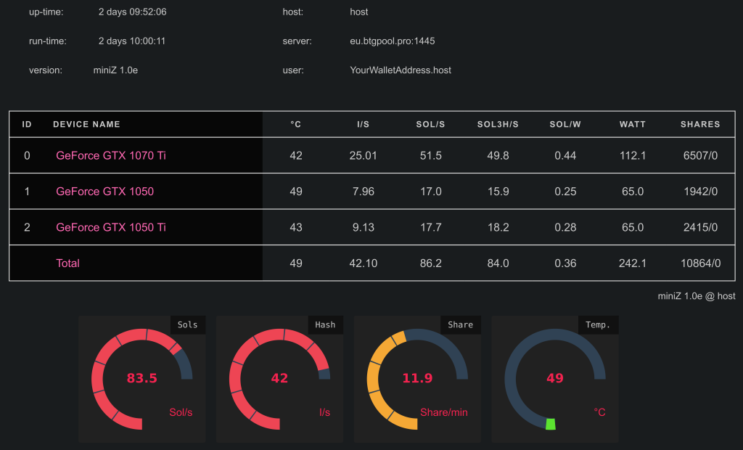743x450 pixels.
Task: Select the GeForce GTX 1050 Ti device
Action: 111,227
